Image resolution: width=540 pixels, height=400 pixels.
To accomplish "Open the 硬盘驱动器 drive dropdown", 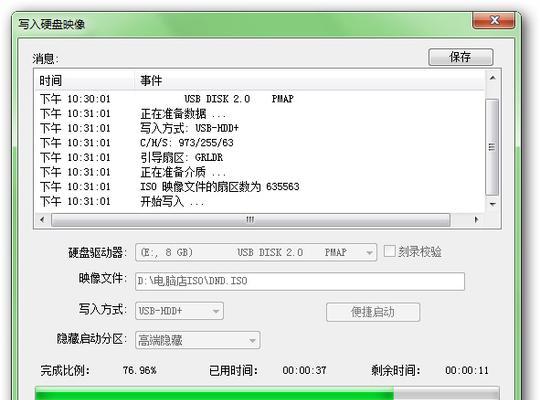I will 256,252.
